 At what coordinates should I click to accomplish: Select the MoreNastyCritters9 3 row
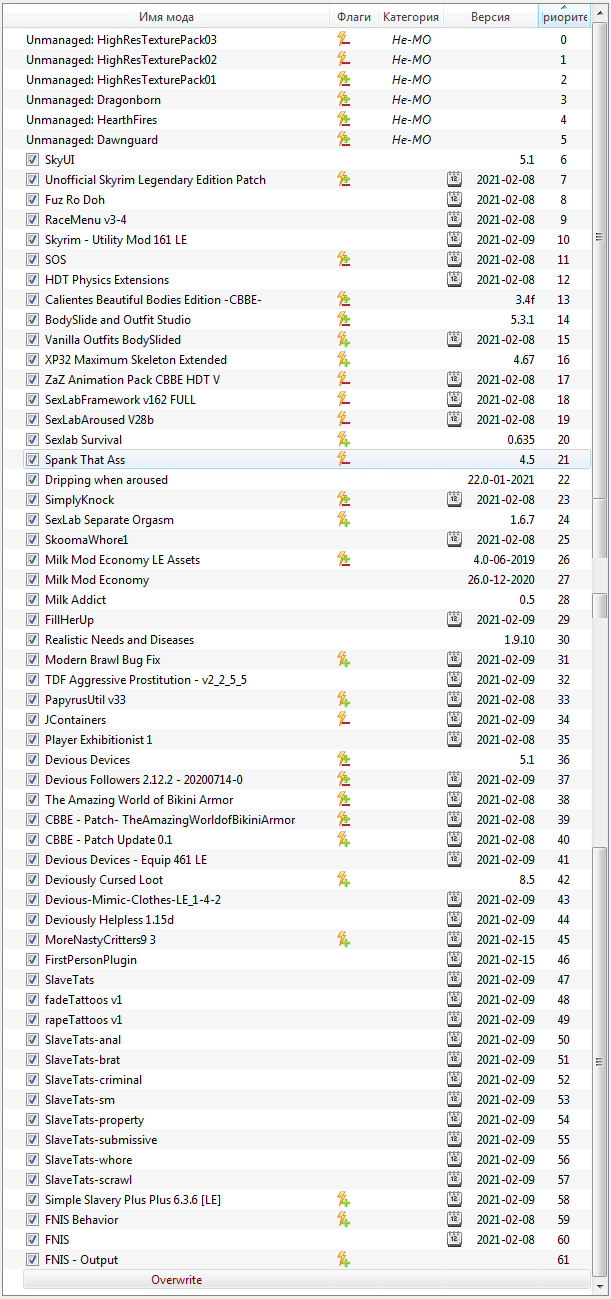click(x=306, y=940)
